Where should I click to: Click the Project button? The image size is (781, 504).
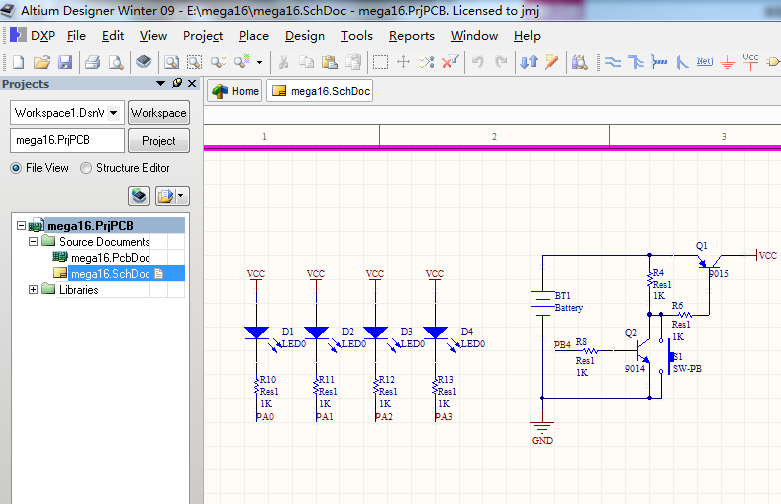pos(159,141)
